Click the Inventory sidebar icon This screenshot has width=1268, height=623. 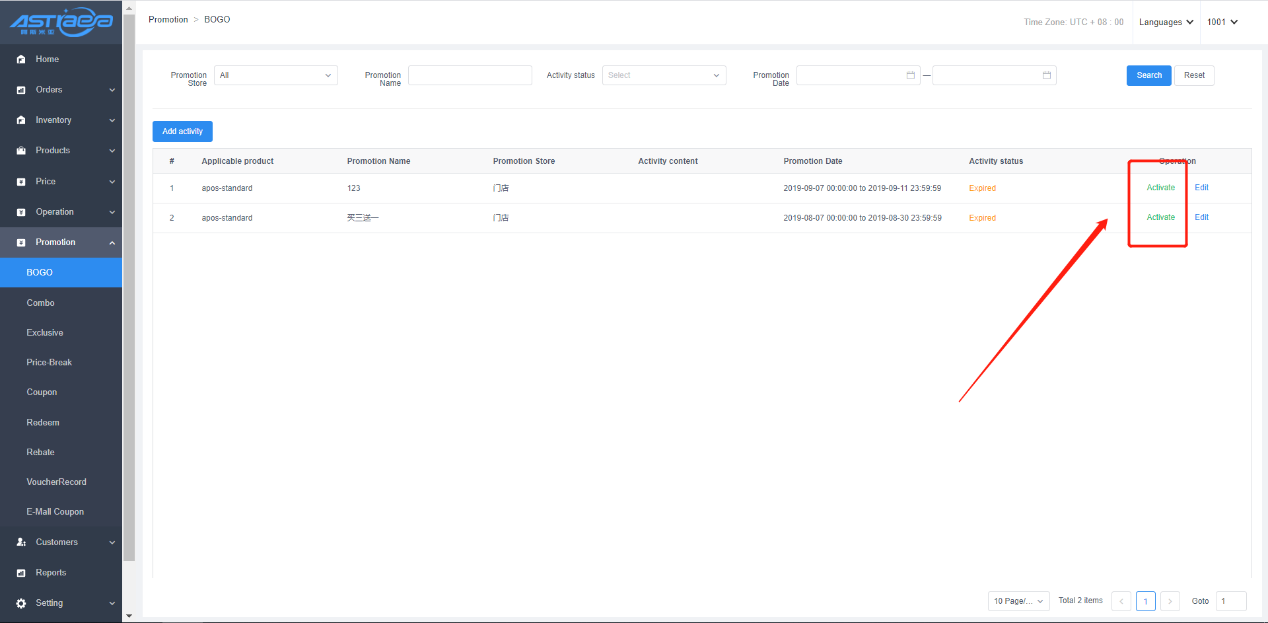click(21, 120)
